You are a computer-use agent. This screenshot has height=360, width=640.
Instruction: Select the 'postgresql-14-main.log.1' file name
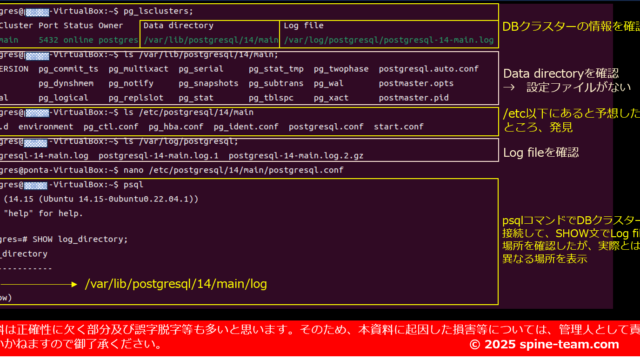point(158,156)
